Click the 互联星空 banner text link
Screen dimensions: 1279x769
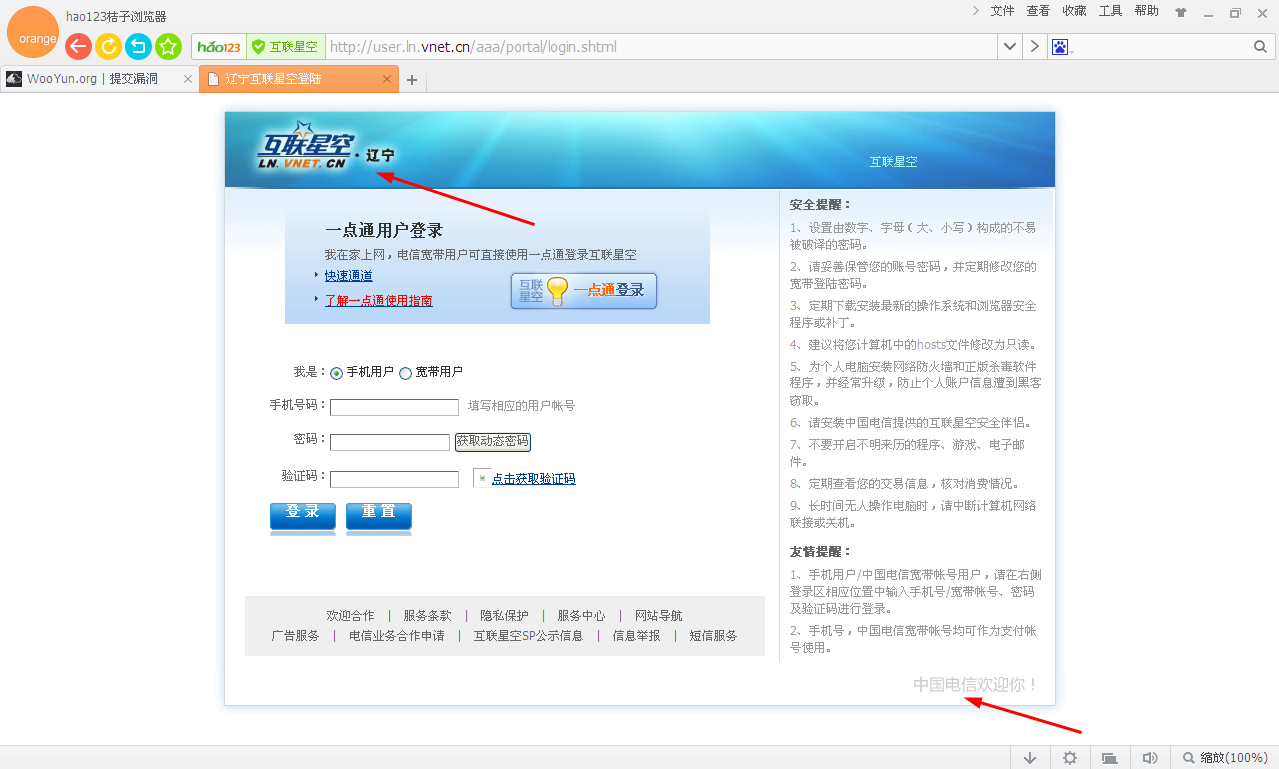(893, 162)
